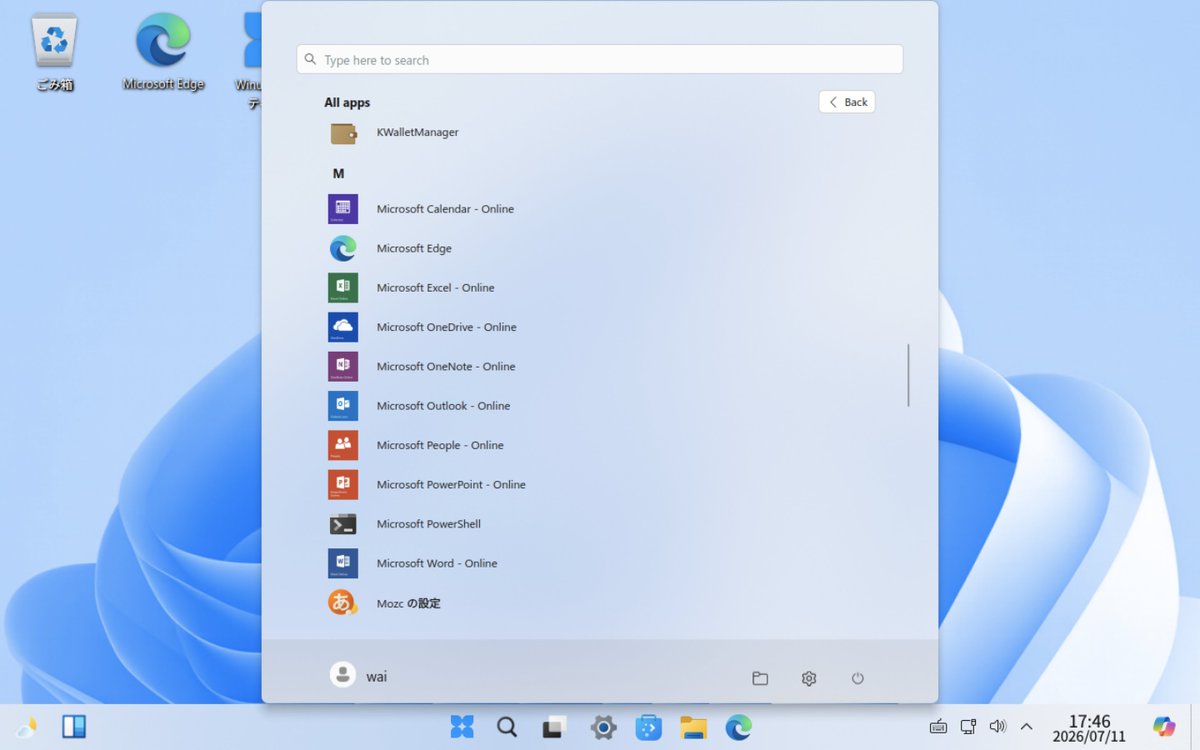Open the blue panel icon beside weather widget
The image size is (1200, 750).
[x=74, y=727]
